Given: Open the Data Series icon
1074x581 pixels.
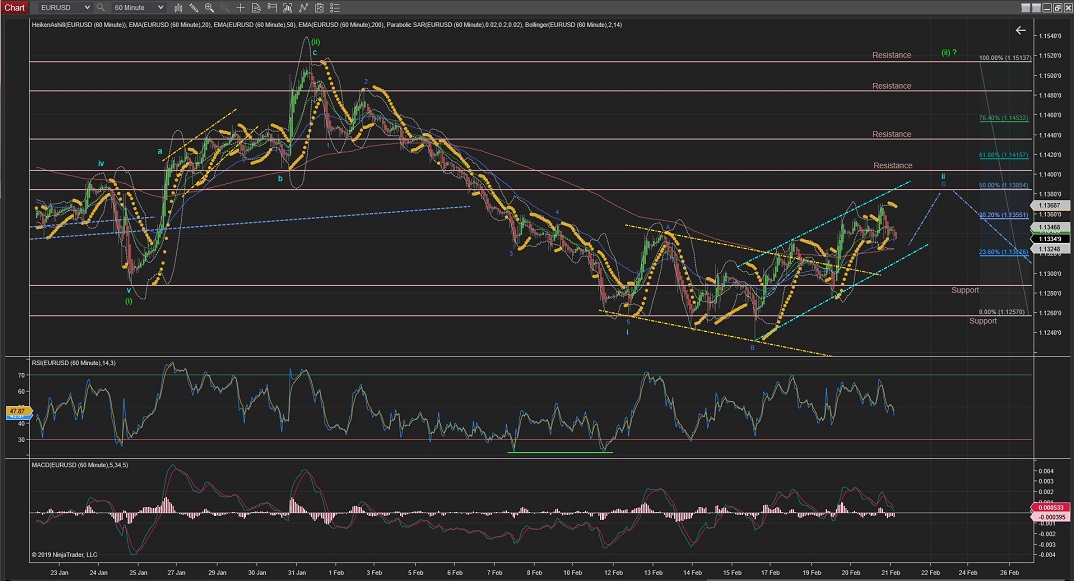Looking at the screenshot, I should (287, 7).
